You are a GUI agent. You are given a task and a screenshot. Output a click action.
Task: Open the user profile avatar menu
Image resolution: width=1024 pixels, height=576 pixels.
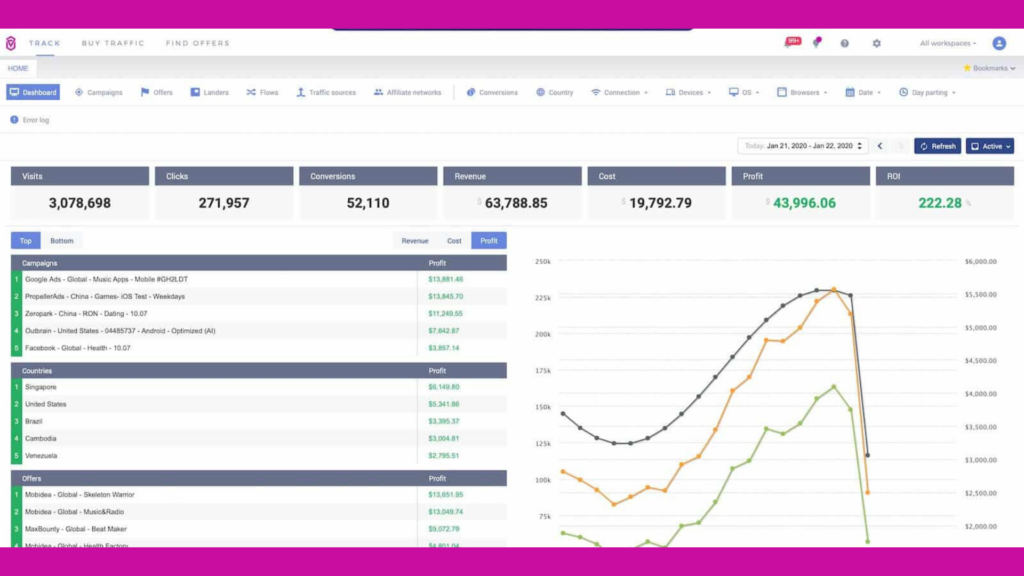(999, 43)
